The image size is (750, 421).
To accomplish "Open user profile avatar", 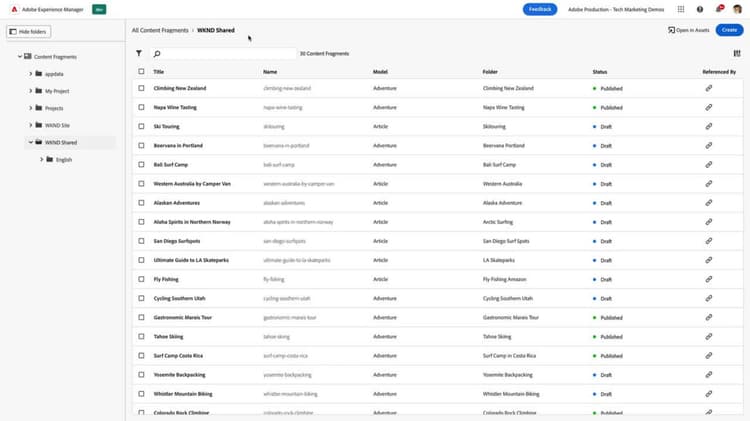I will (x=737, y=9).
